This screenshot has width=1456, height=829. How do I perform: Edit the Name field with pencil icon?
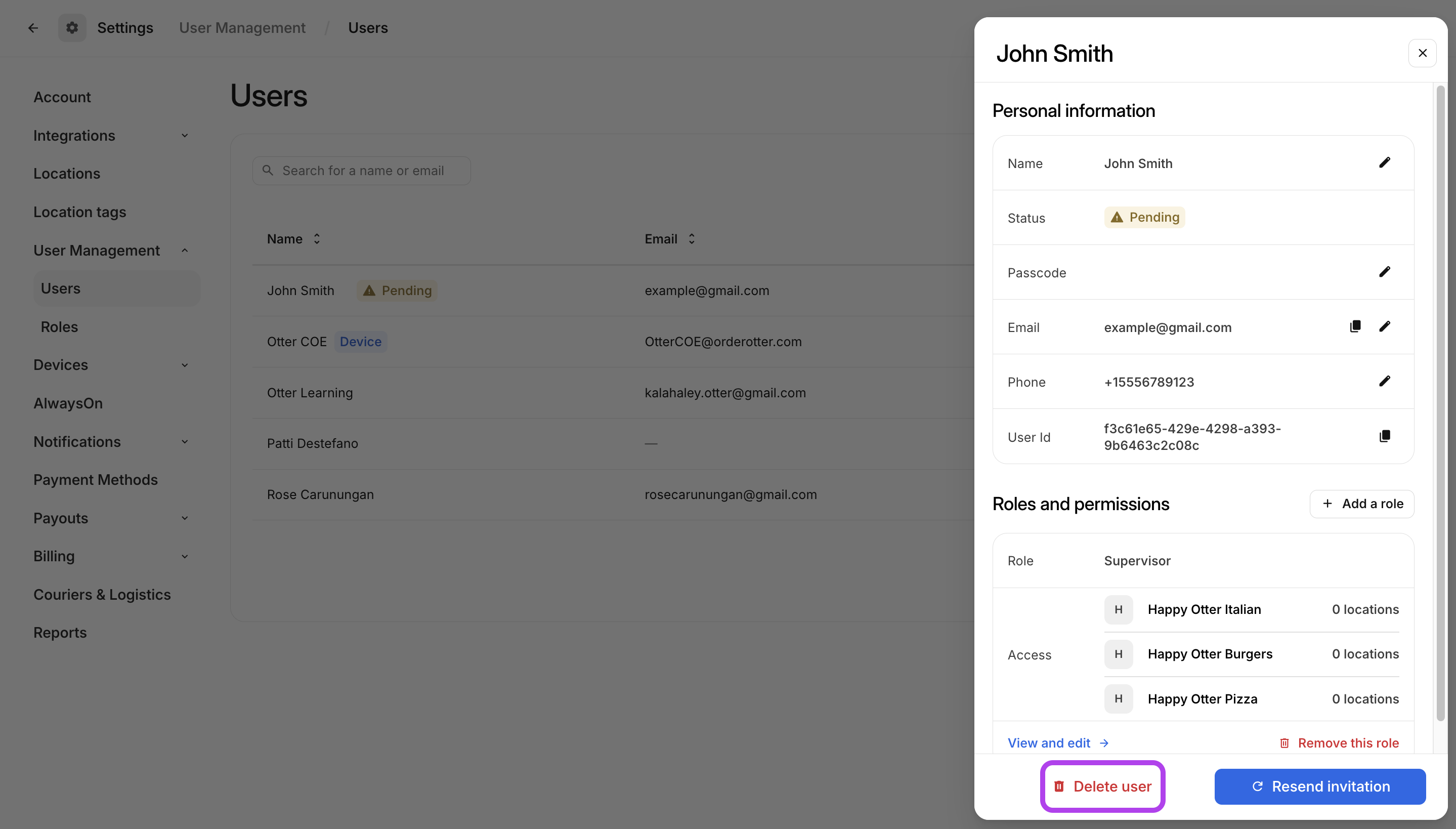pos(1384,163)
